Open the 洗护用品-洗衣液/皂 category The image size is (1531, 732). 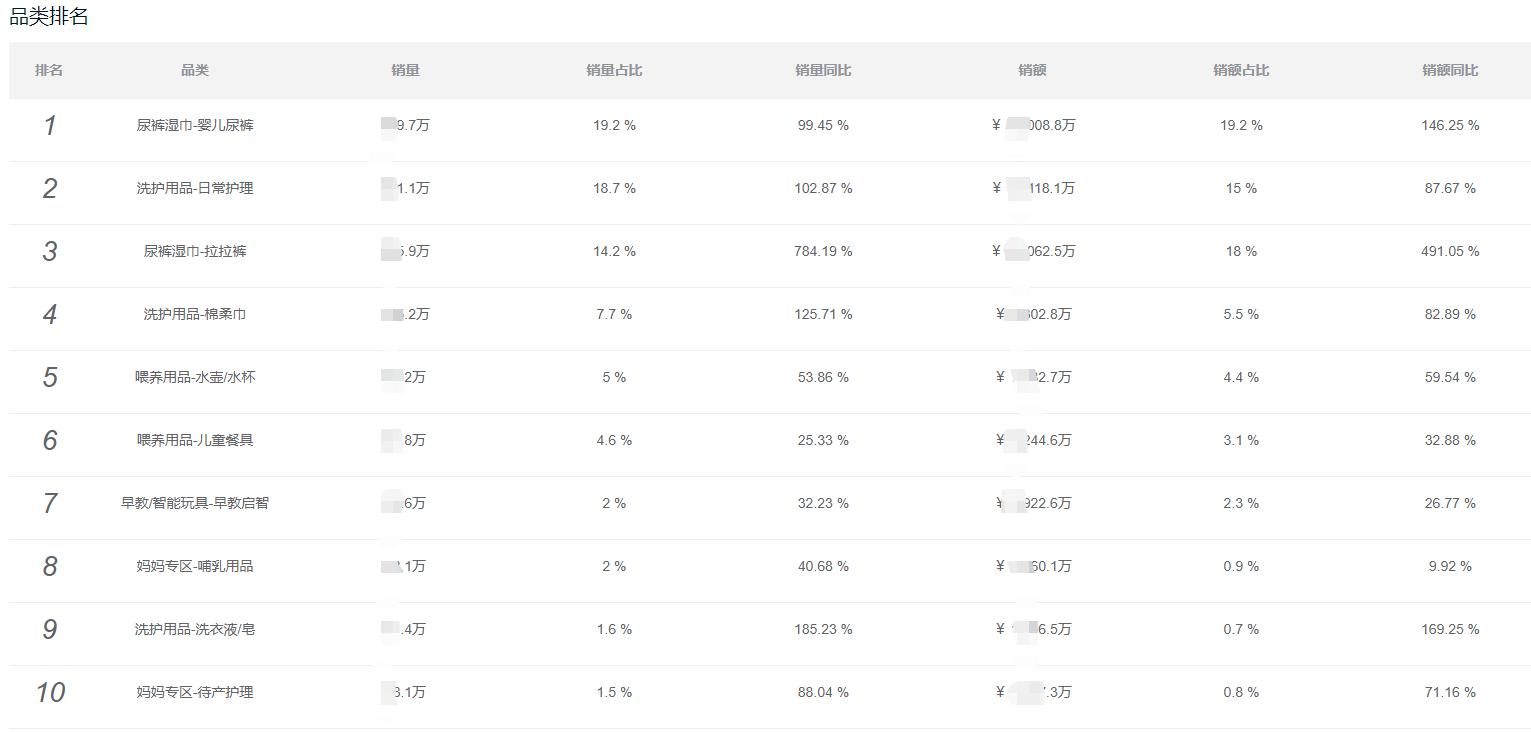tap(195, 629)
